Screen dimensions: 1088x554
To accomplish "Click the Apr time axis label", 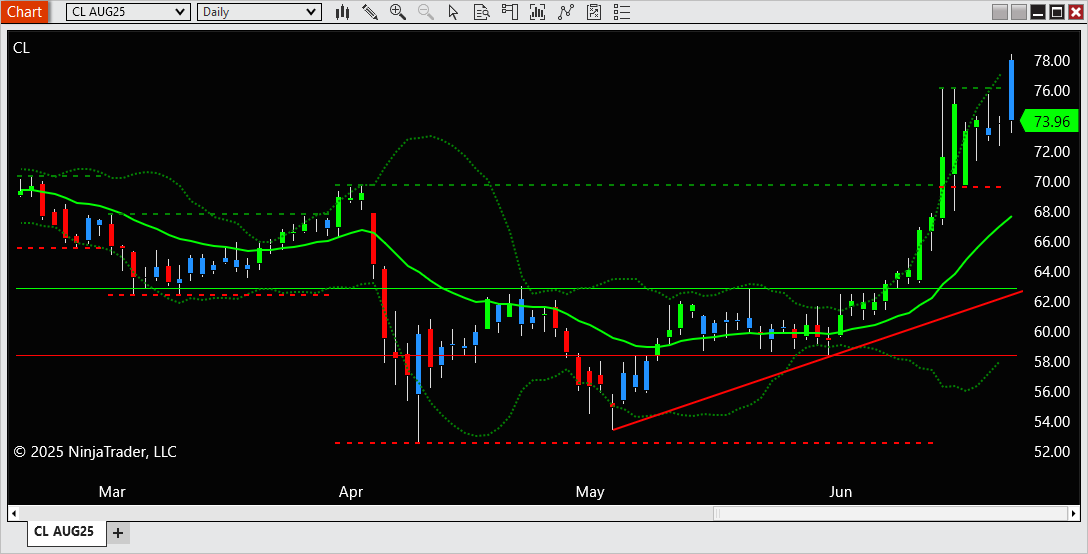I will 350,492.
